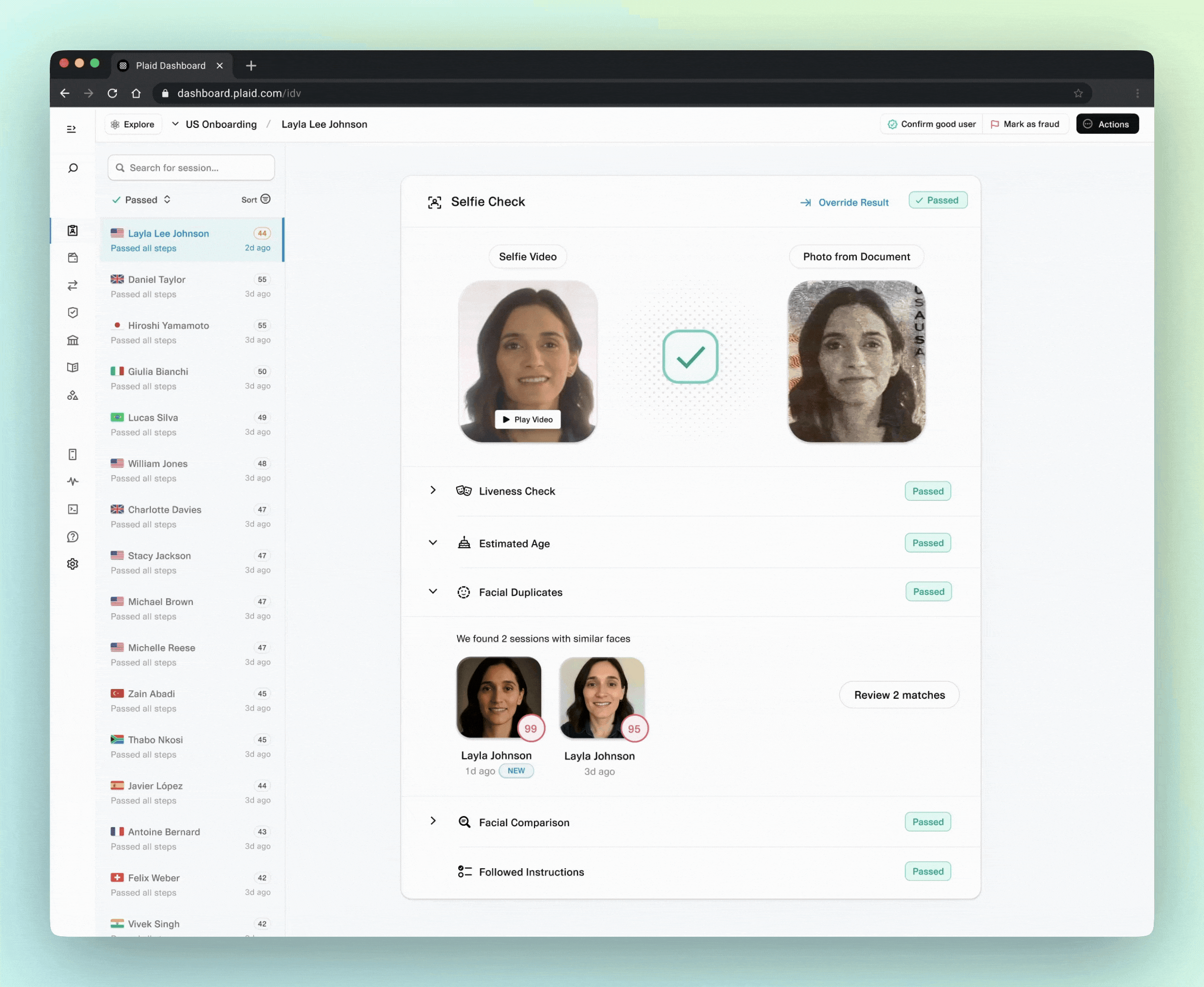Viewport: 1204px width, 987px height.
Task: Open the settings gear sidebar icon
Action: point(73,563)
